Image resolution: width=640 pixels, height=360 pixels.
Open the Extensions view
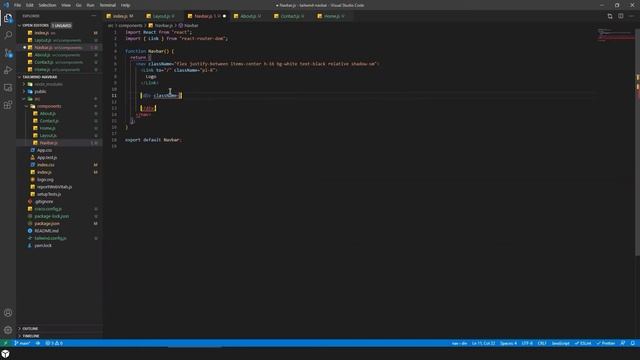point(8,105)
